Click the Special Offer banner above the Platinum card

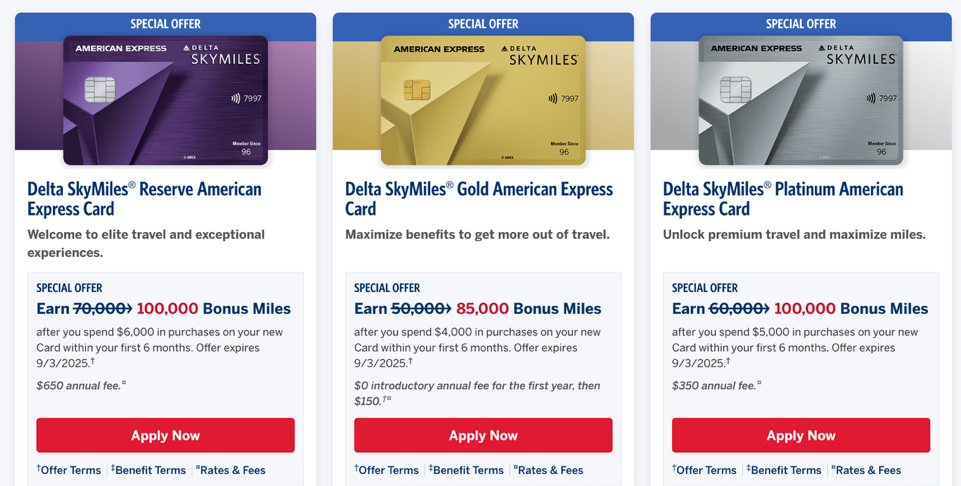pos(800,25)
